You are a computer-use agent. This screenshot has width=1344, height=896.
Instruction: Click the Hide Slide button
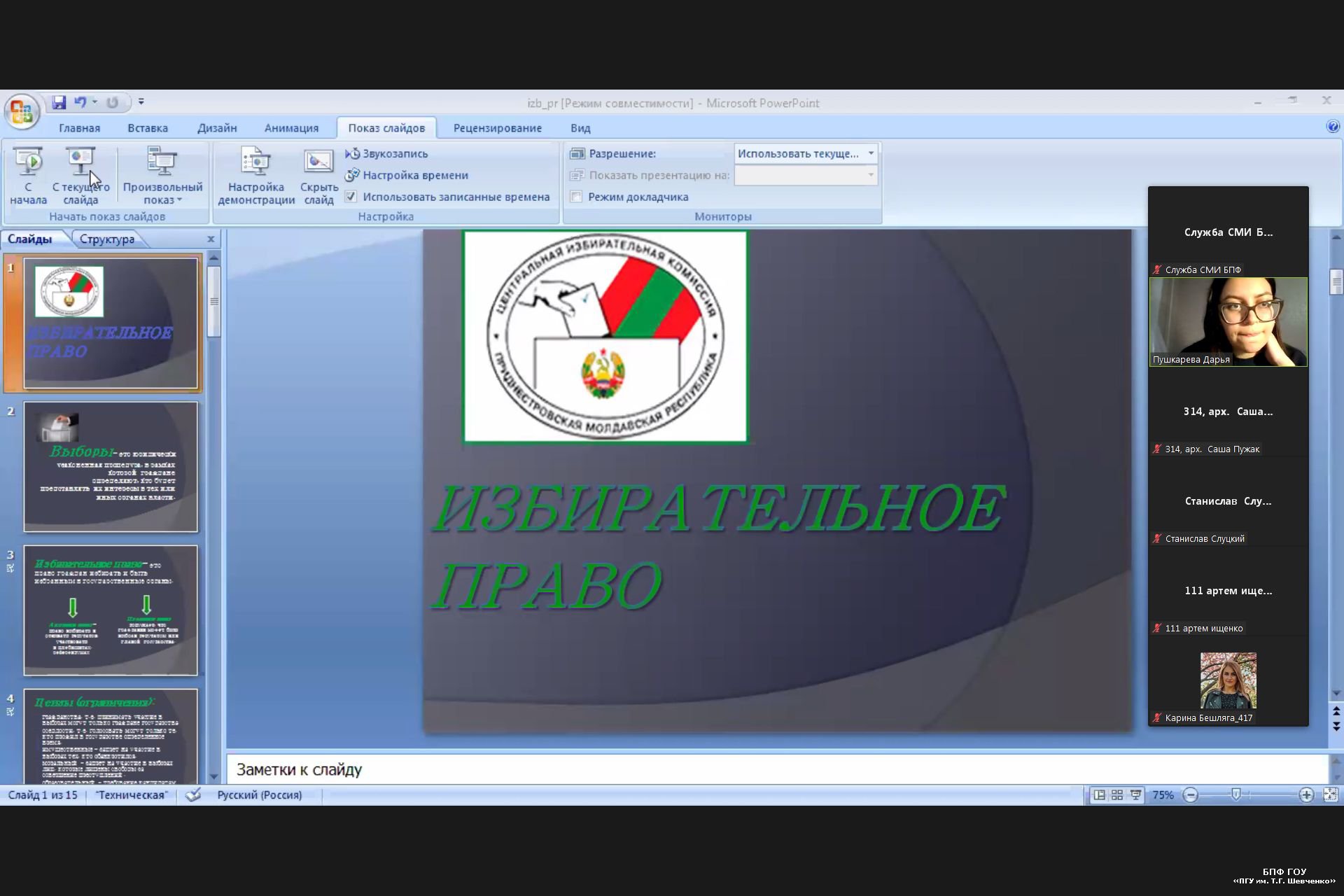click(x=318, y=176)
